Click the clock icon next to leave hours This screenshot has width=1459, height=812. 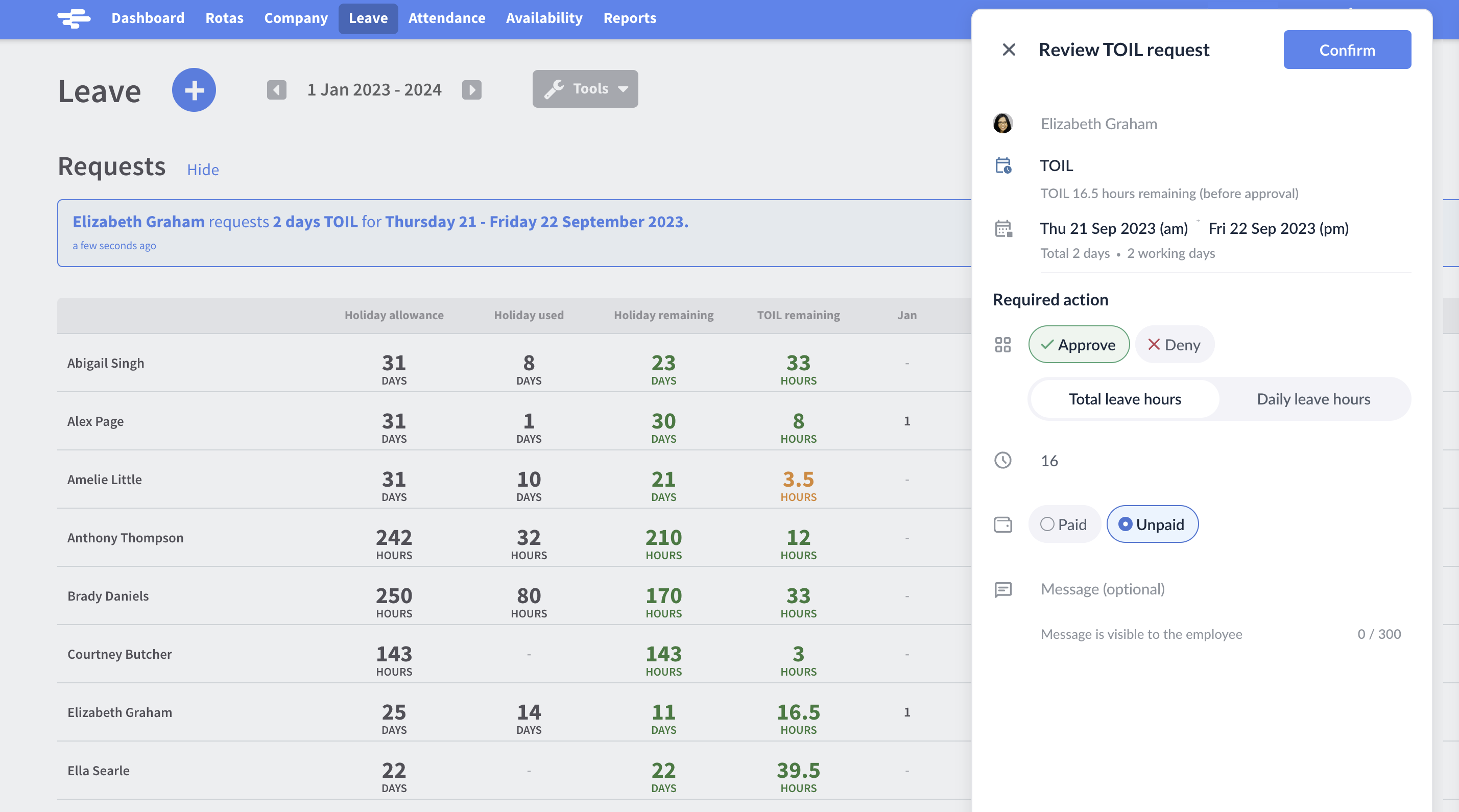pyautogui.click(x=1003, y=460)
